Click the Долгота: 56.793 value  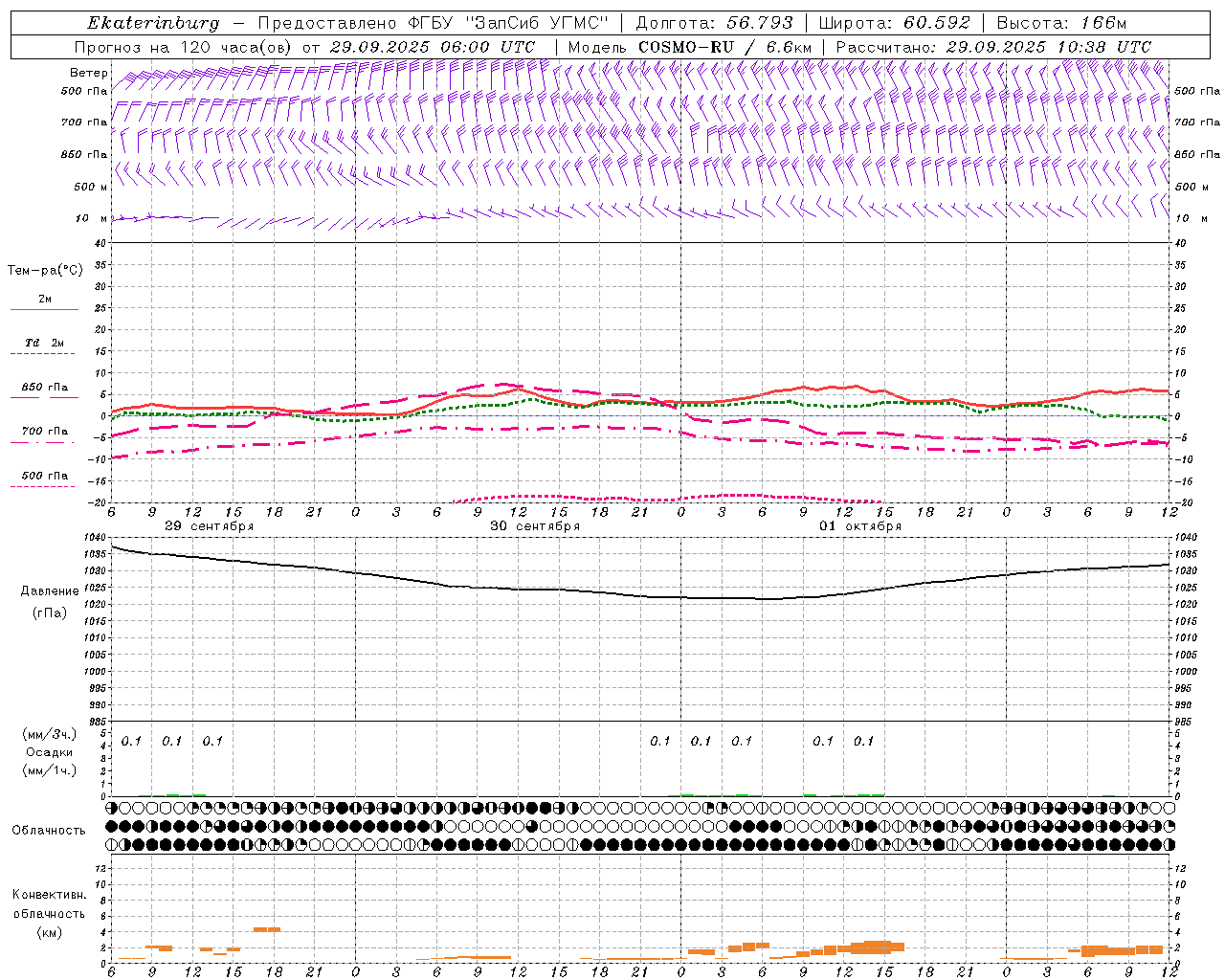pyautogui.click(x=714, y=23)
